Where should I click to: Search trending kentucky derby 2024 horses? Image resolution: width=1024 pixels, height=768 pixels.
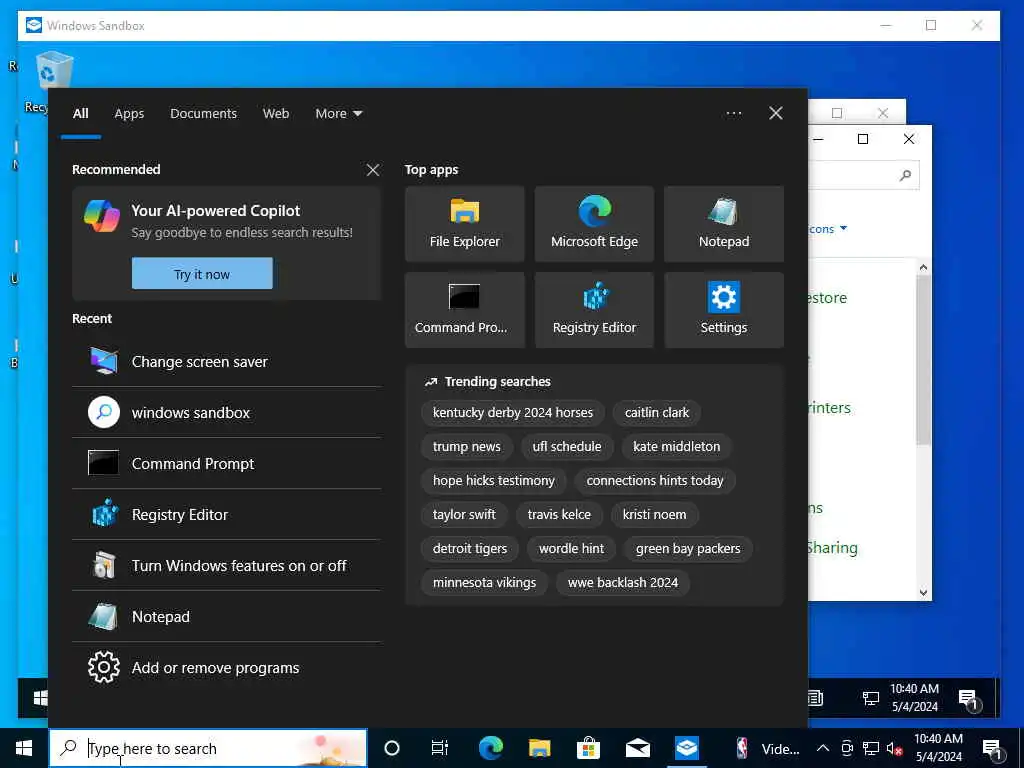pos(513,413)
